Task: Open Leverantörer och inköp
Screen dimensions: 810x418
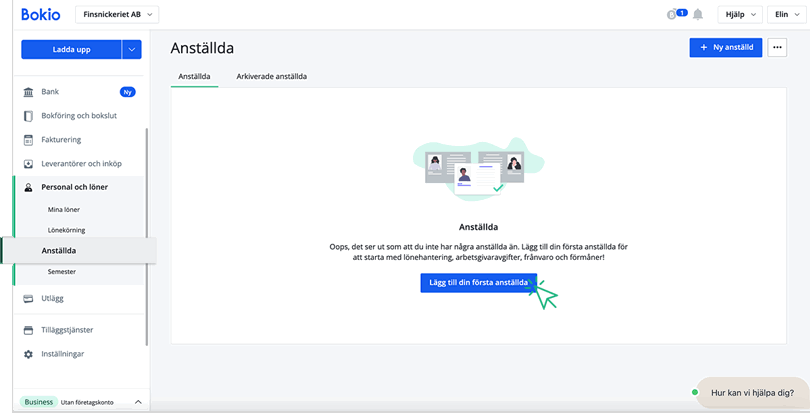Action: 82,164
